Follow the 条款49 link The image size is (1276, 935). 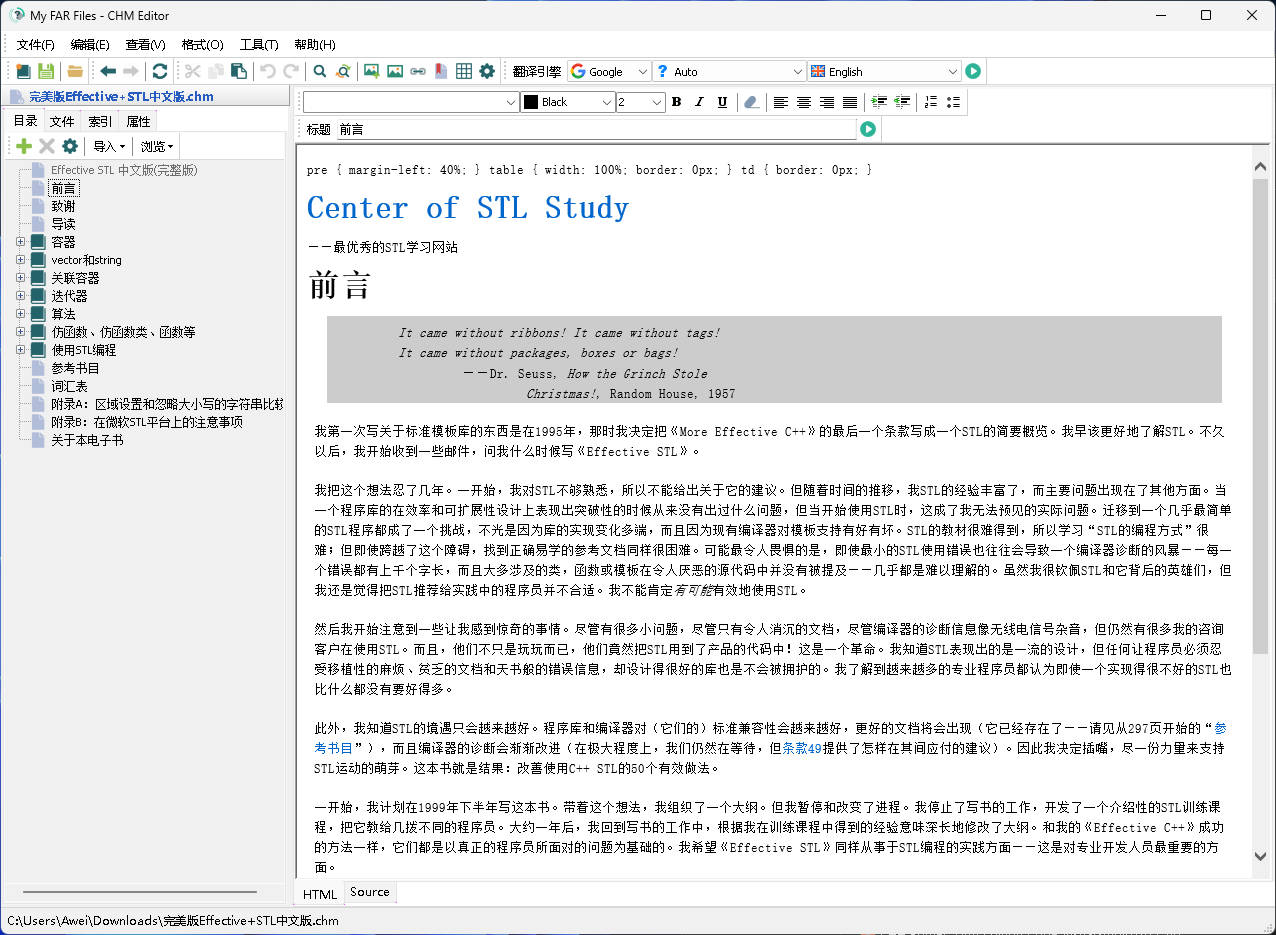pyautogui.click(x=802, y=748)
